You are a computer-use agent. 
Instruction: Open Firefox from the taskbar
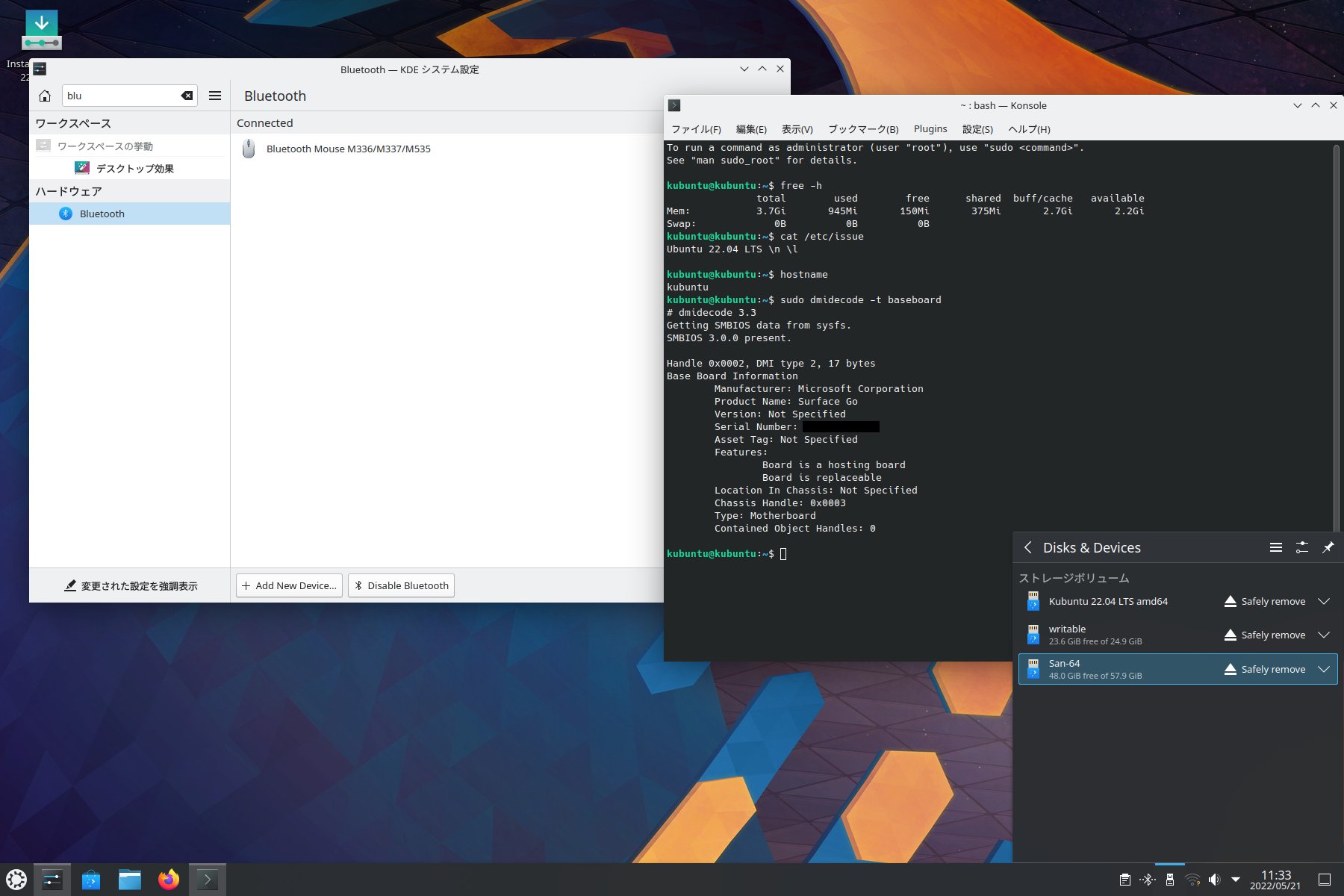coord(169,880)
